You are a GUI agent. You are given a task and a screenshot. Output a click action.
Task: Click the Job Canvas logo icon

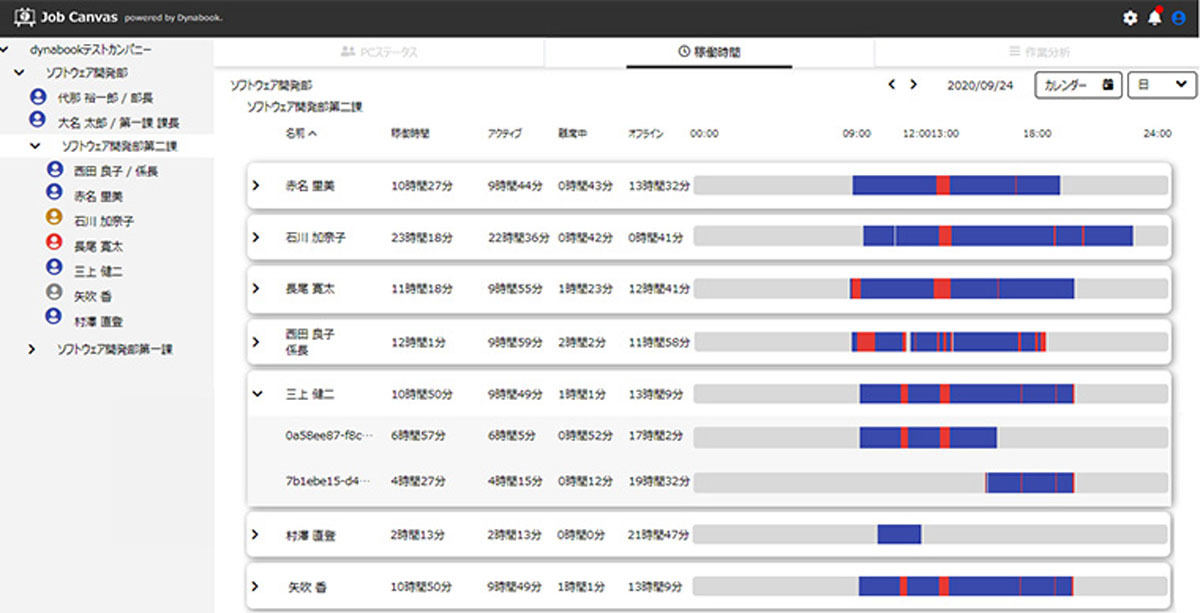click(x=24, y=18)
